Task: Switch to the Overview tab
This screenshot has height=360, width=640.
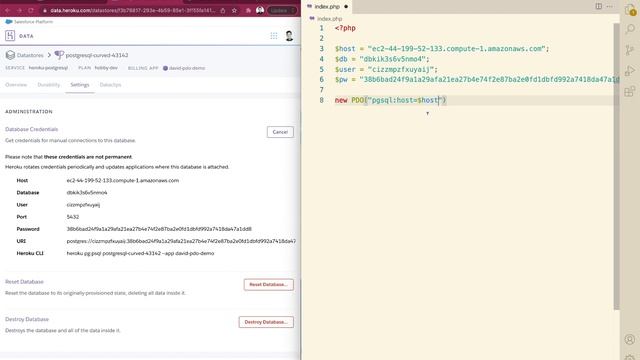Action: pyautogui.click(x=16, y=84)
